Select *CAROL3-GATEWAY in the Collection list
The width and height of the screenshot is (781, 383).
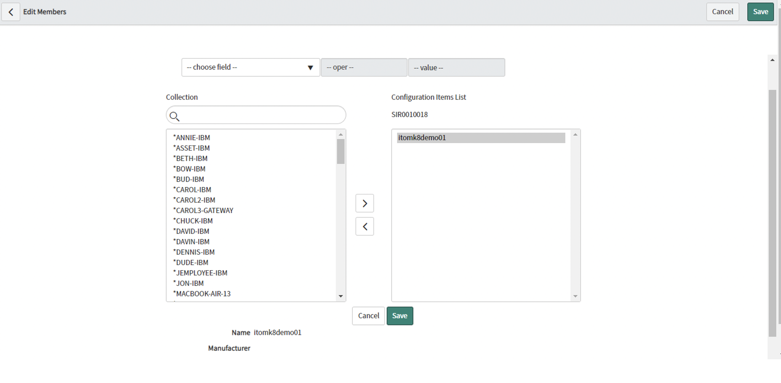point(203,210)
